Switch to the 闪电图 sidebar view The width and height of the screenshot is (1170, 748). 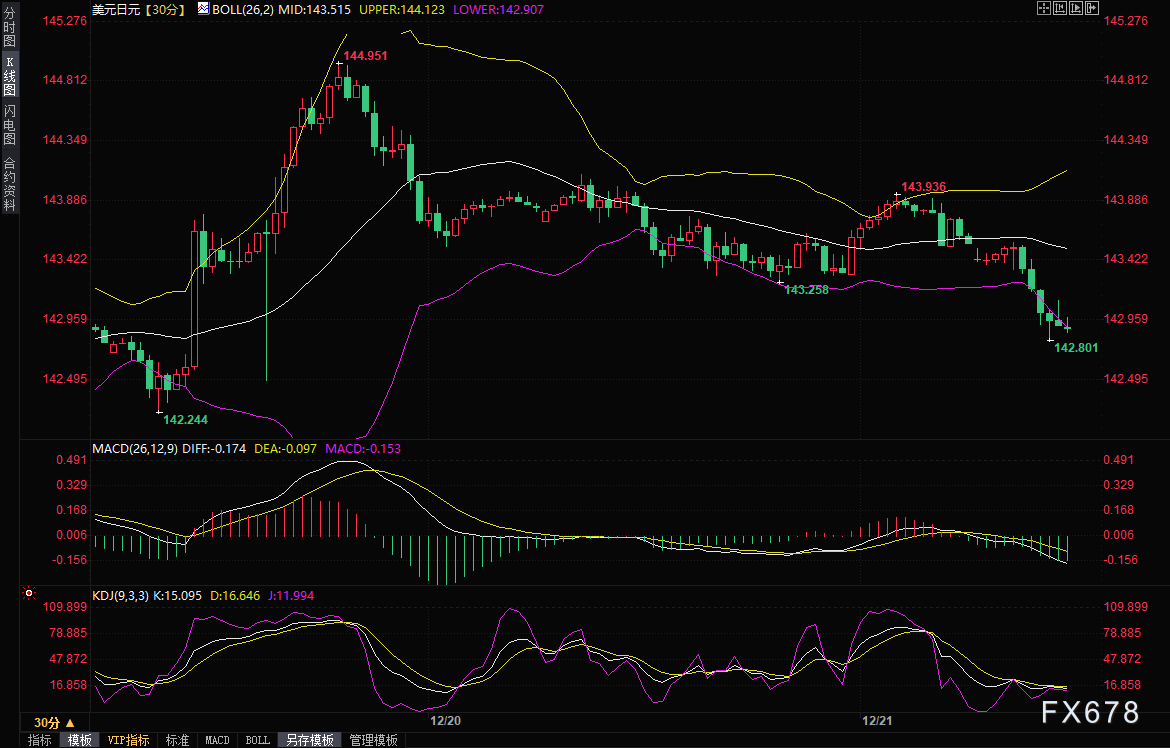[x=10, y=125]
